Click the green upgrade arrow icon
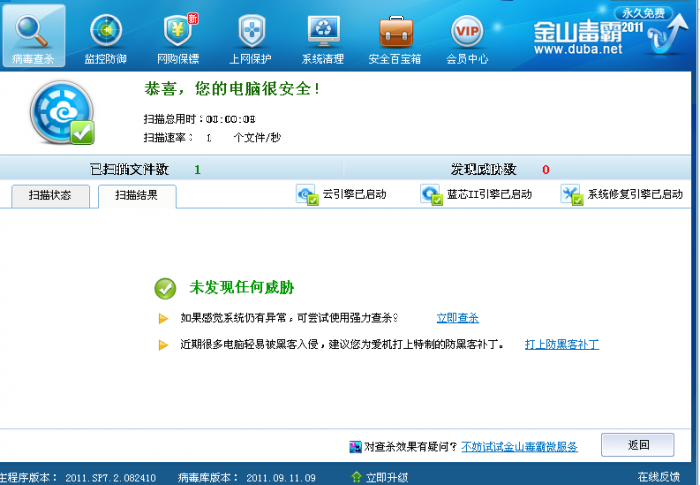 pyautogui.click(x=356, y=477)
